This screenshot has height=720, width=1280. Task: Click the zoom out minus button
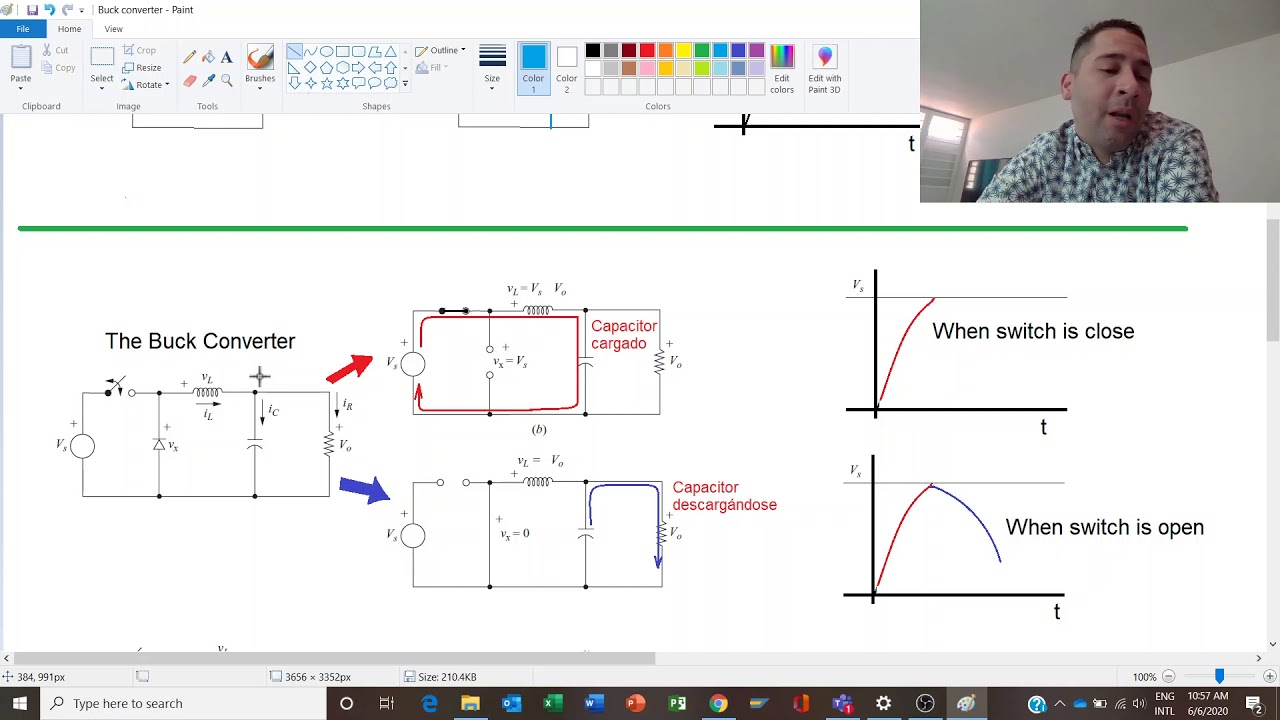[x=1168, y=677]
